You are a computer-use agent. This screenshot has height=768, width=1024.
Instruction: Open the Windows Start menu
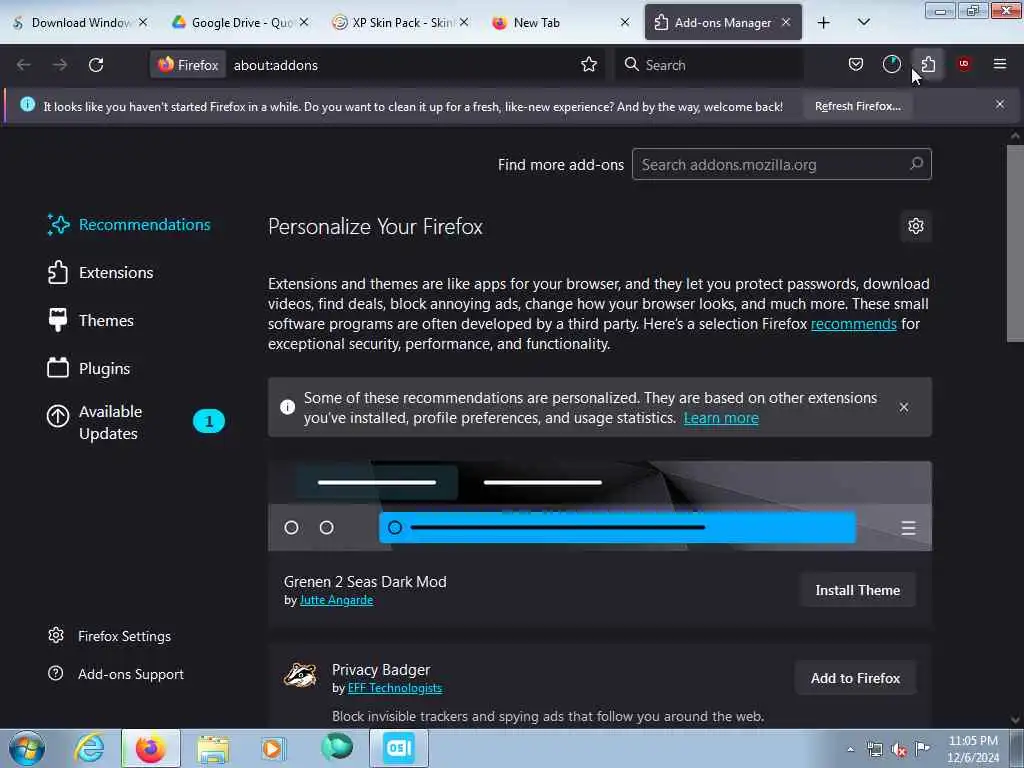point(27,748)
